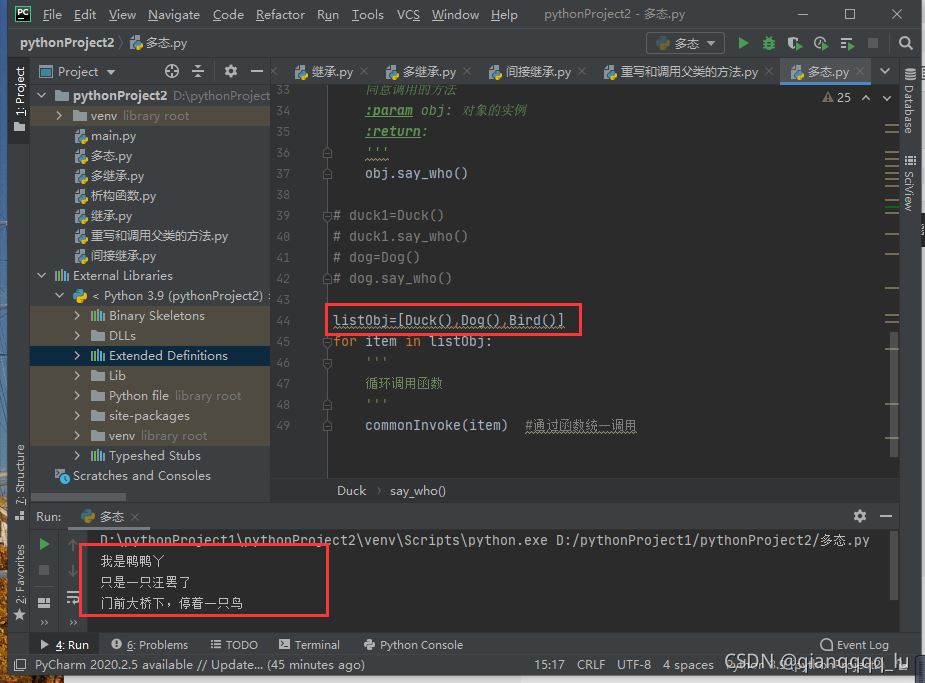Image resolution: width=925 pixels, height=683 pixels.
Task: Toggle the Event Log tool window
Action: coord(854,645)
